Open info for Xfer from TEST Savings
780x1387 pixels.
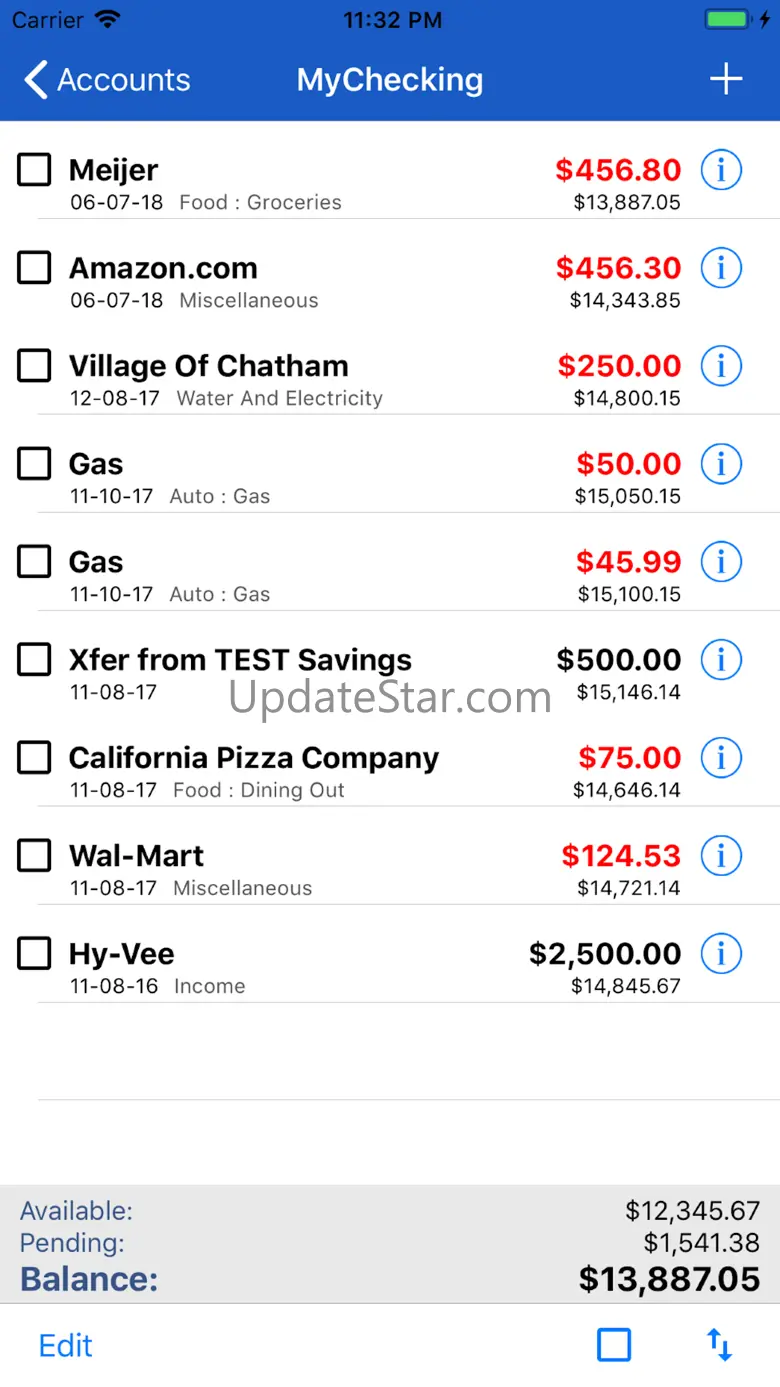[x=721, y=660]
